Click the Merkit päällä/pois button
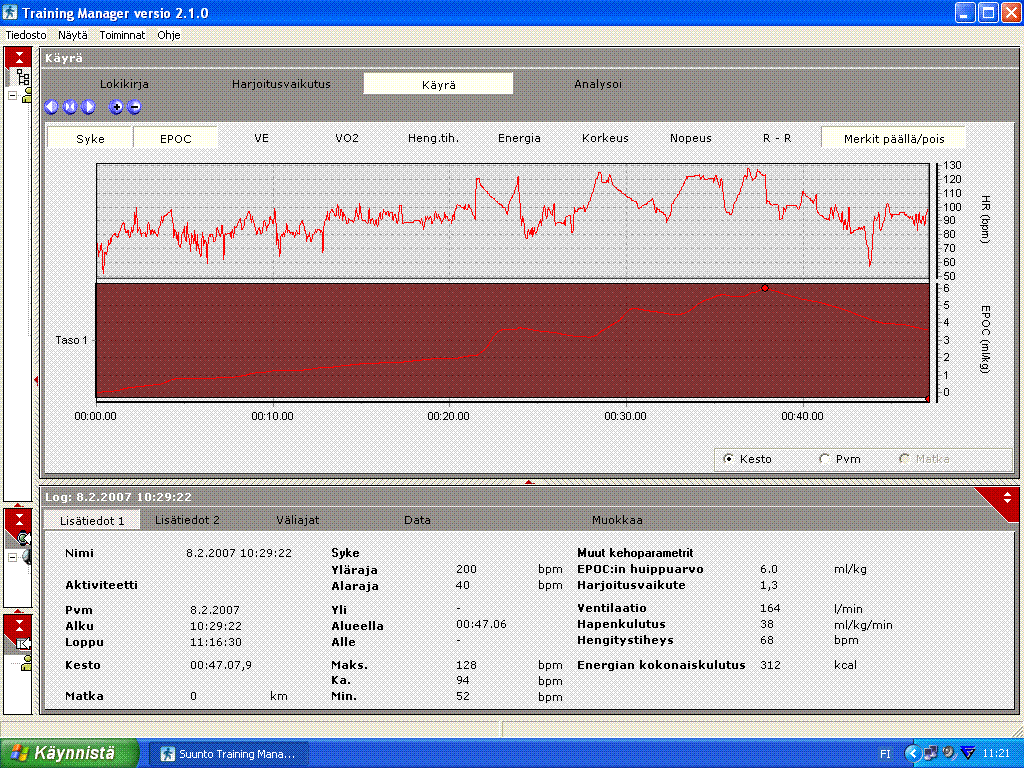Screen dimensions: 1024x768 (x=892, y=138)
